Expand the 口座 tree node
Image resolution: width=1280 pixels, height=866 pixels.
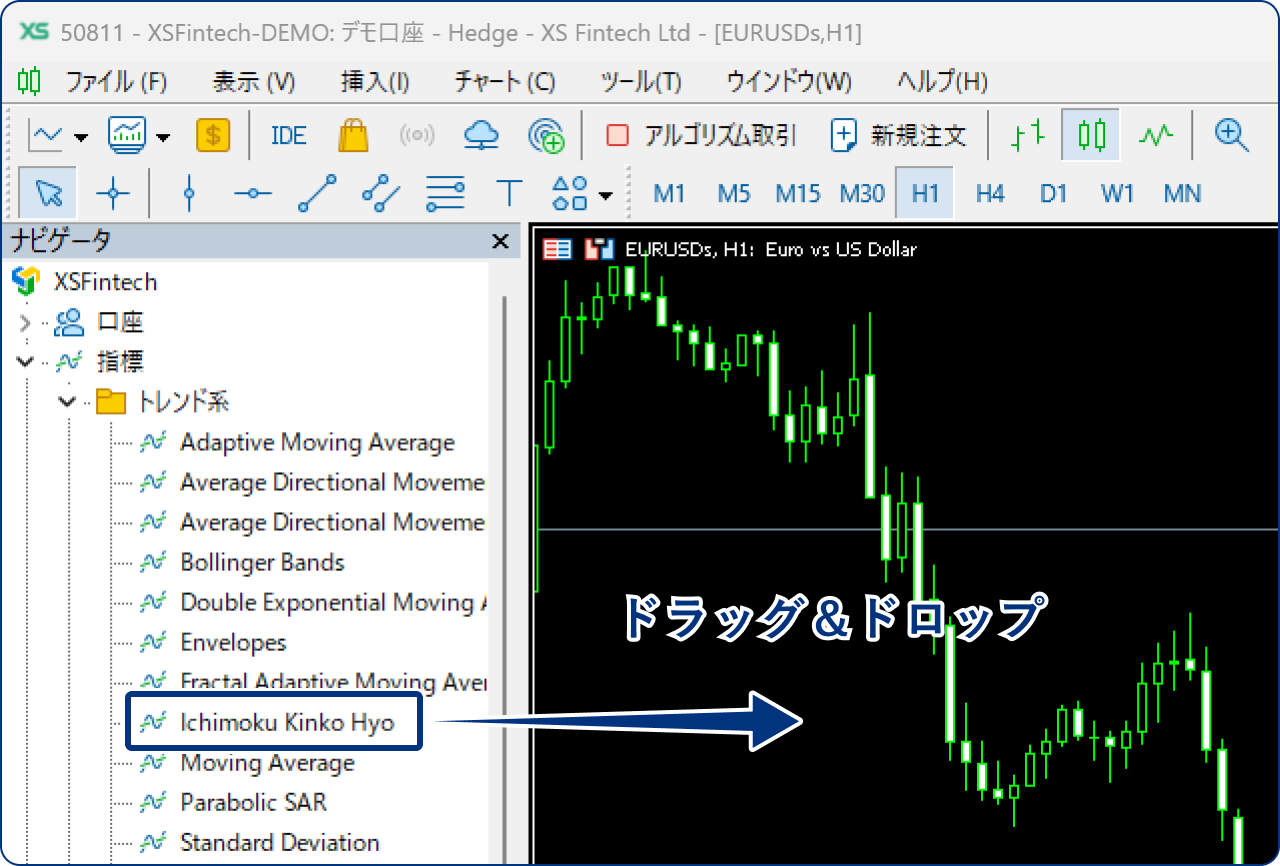(26, 322)
